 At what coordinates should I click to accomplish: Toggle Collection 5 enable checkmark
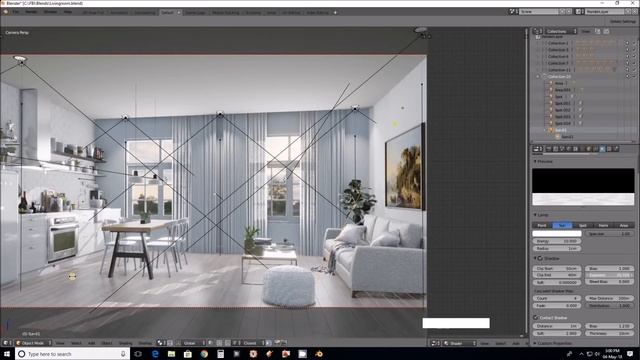point(634,50)
